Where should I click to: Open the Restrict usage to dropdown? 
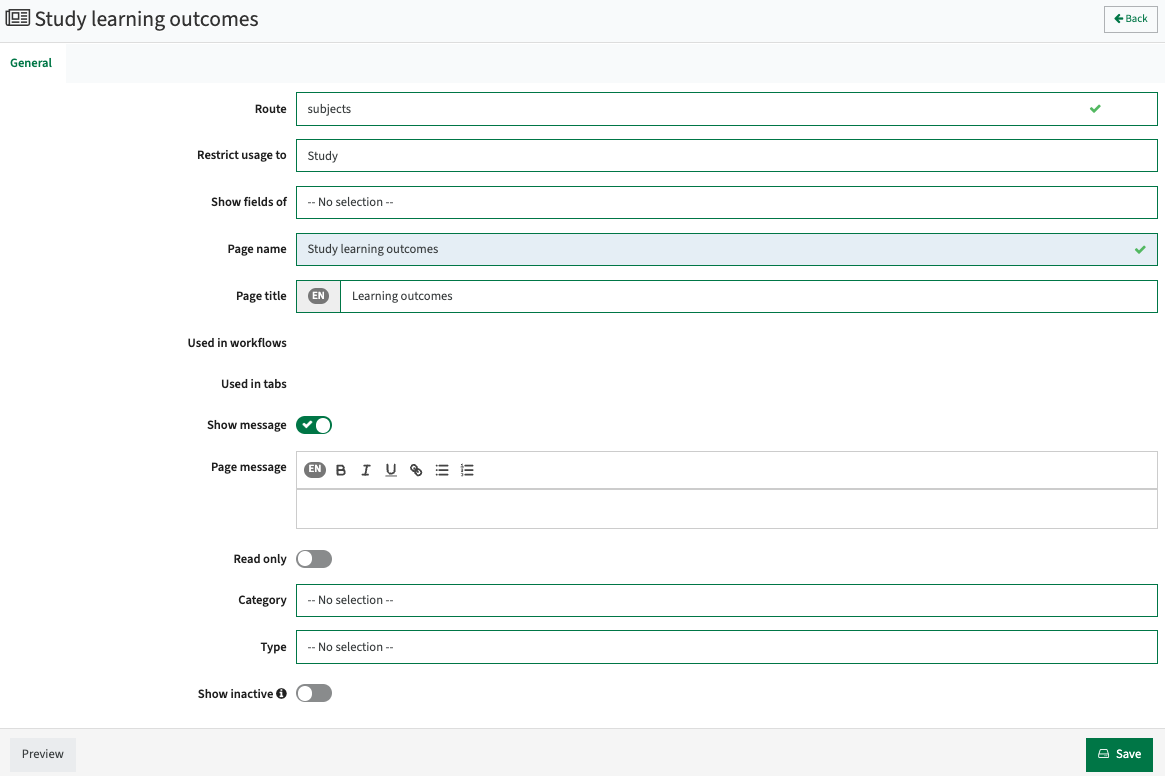point(727,155)
